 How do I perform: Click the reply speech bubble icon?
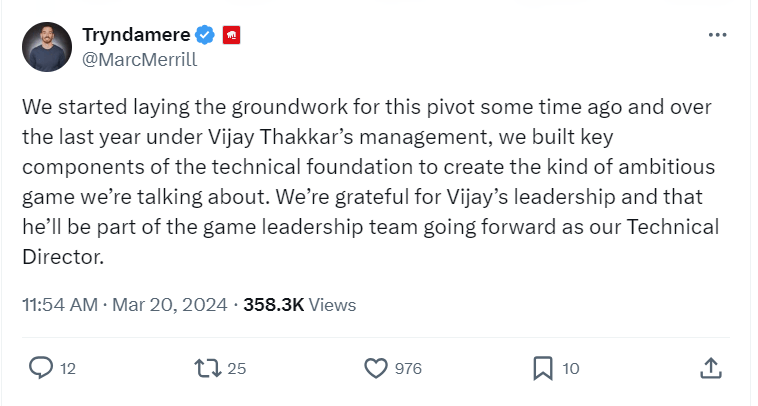(x=41, y=368)
